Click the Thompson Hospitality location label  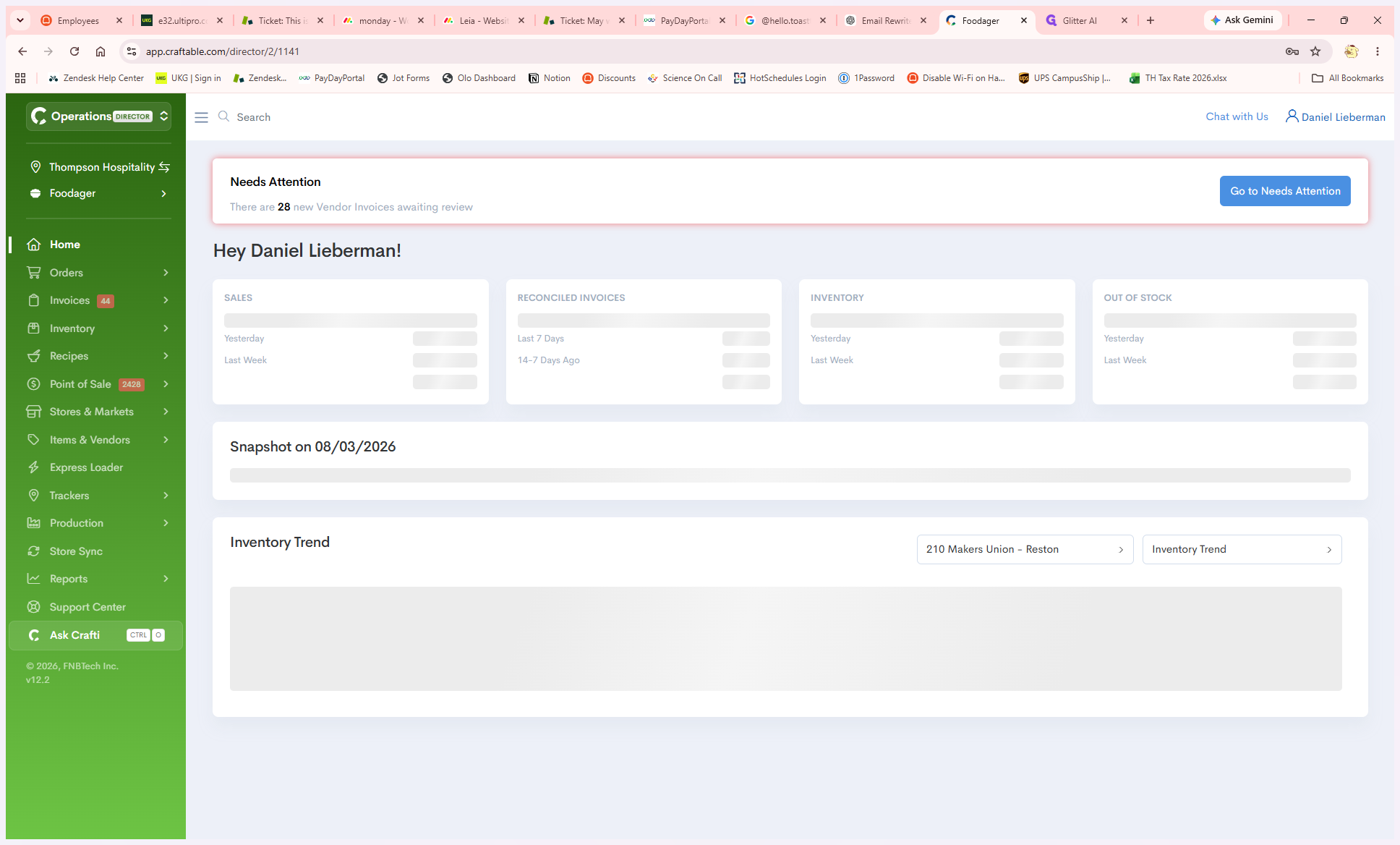click(x=102, y=167)
